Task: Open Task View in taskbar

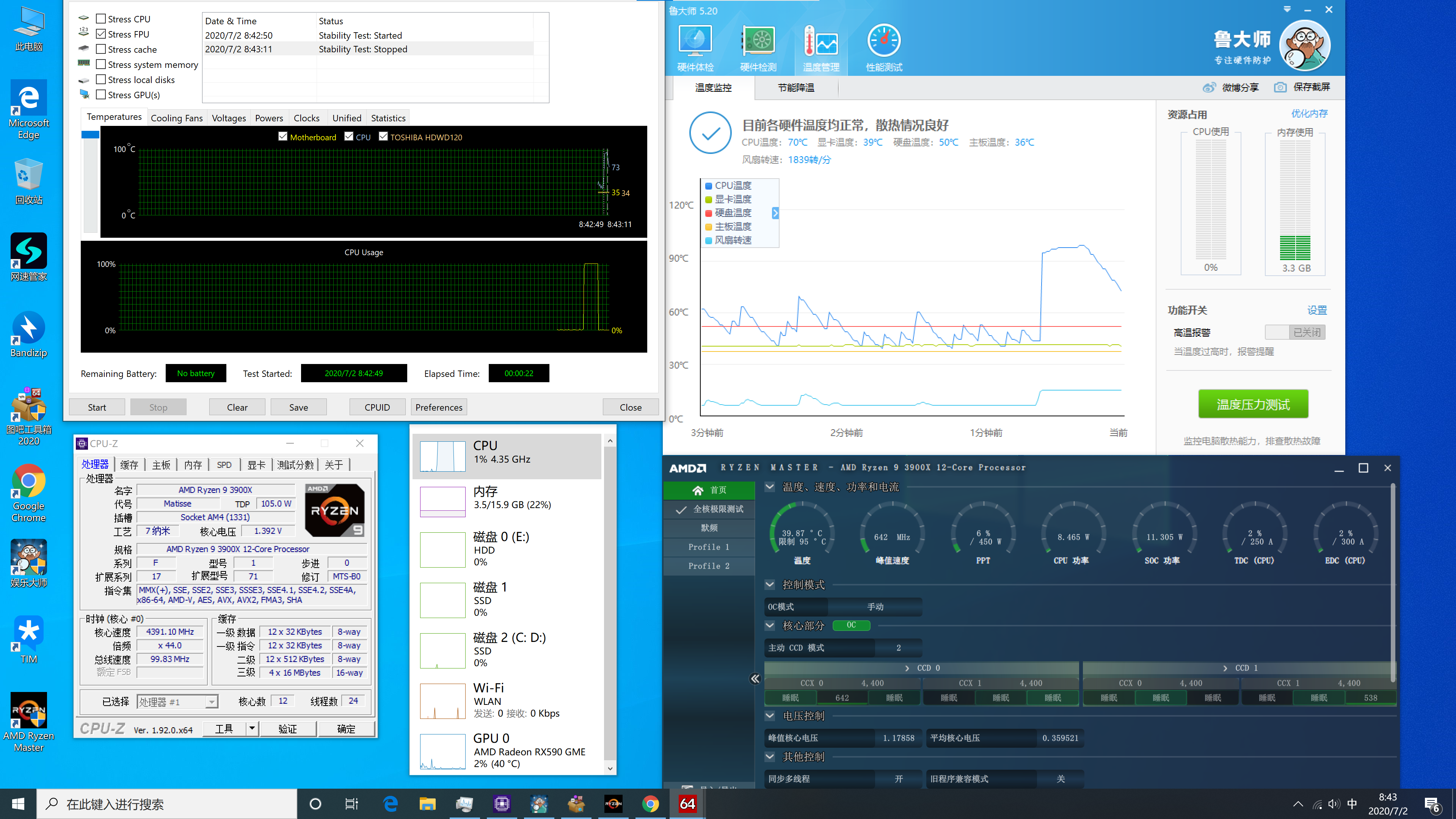Action: [351, 804]
